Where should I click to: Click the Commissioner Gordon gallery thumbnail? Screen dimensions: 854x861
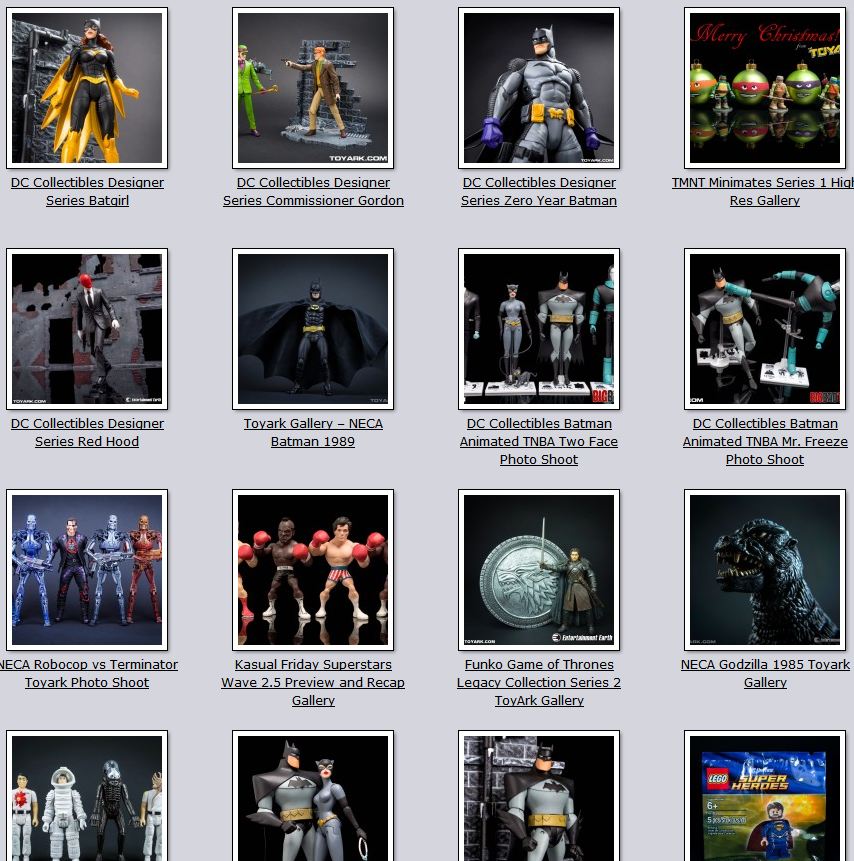click(x=313, y=88)
